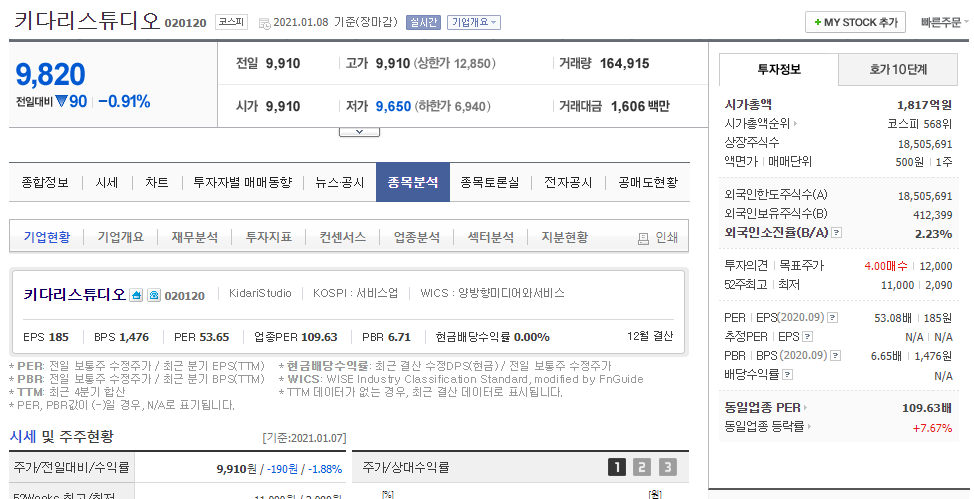Select 컨센서스 sub-tab
Viewport: 974px width, 499px height.
pos(342,237)
